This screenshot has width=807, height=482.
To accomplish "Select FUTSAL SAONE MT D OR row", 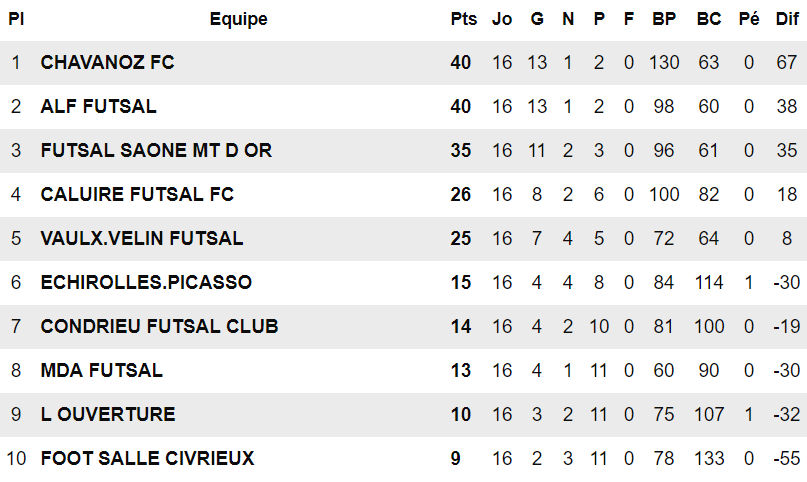I will [156, 150].
